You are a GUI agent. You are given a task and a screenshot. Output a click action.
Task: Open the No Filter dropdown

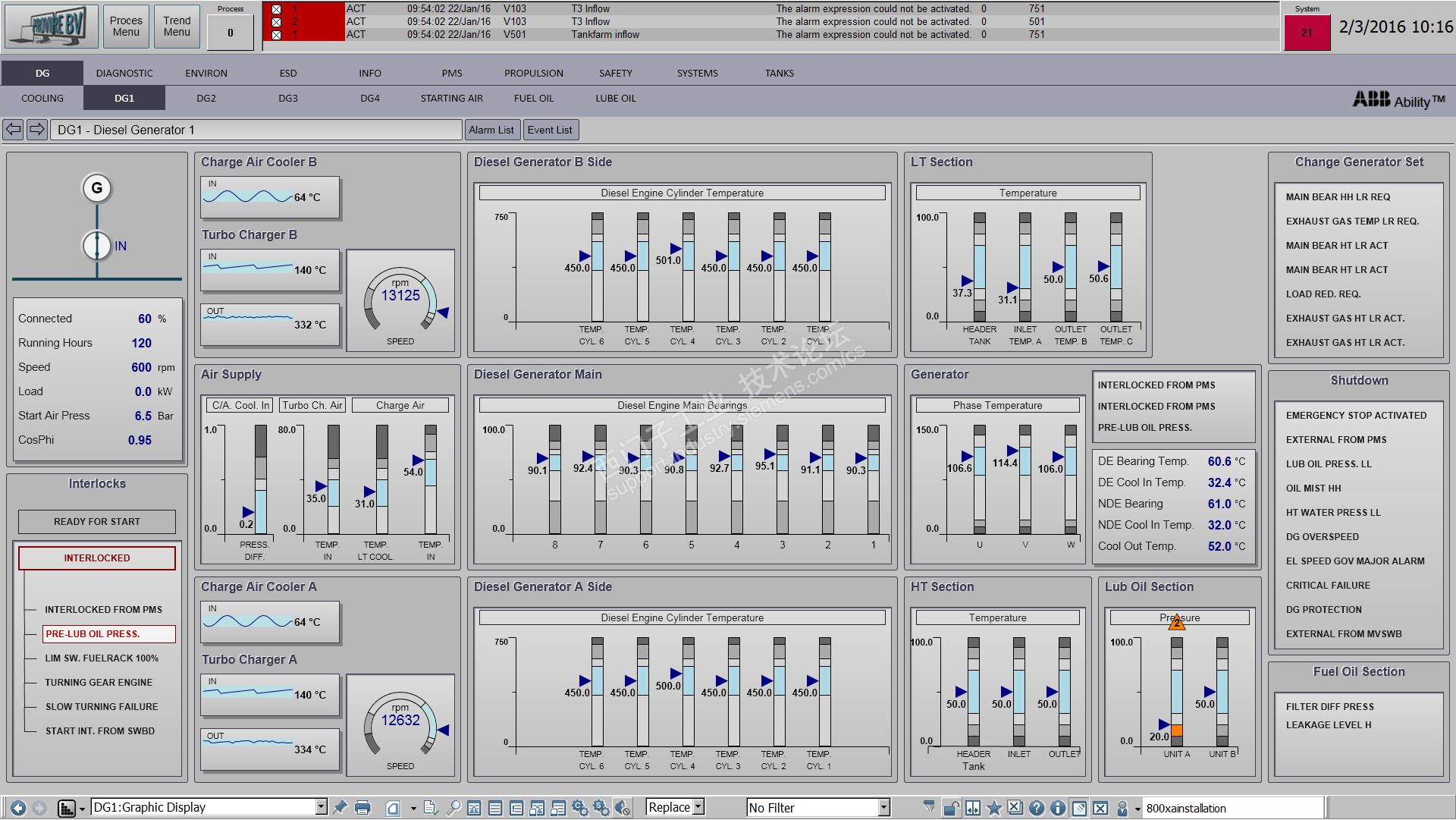coord(883,807)
